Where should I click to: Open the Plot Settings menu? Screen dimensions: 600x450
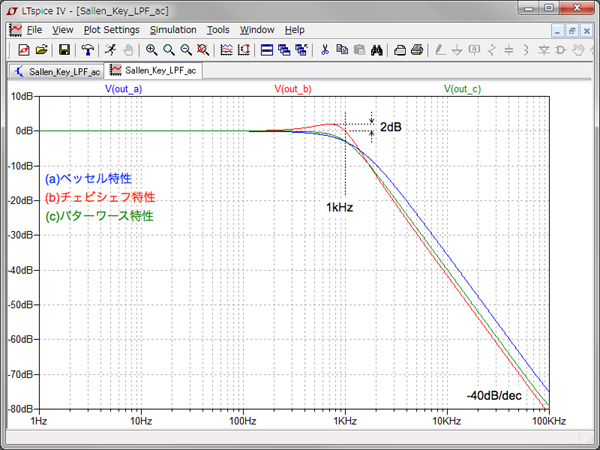click(111, 30)
